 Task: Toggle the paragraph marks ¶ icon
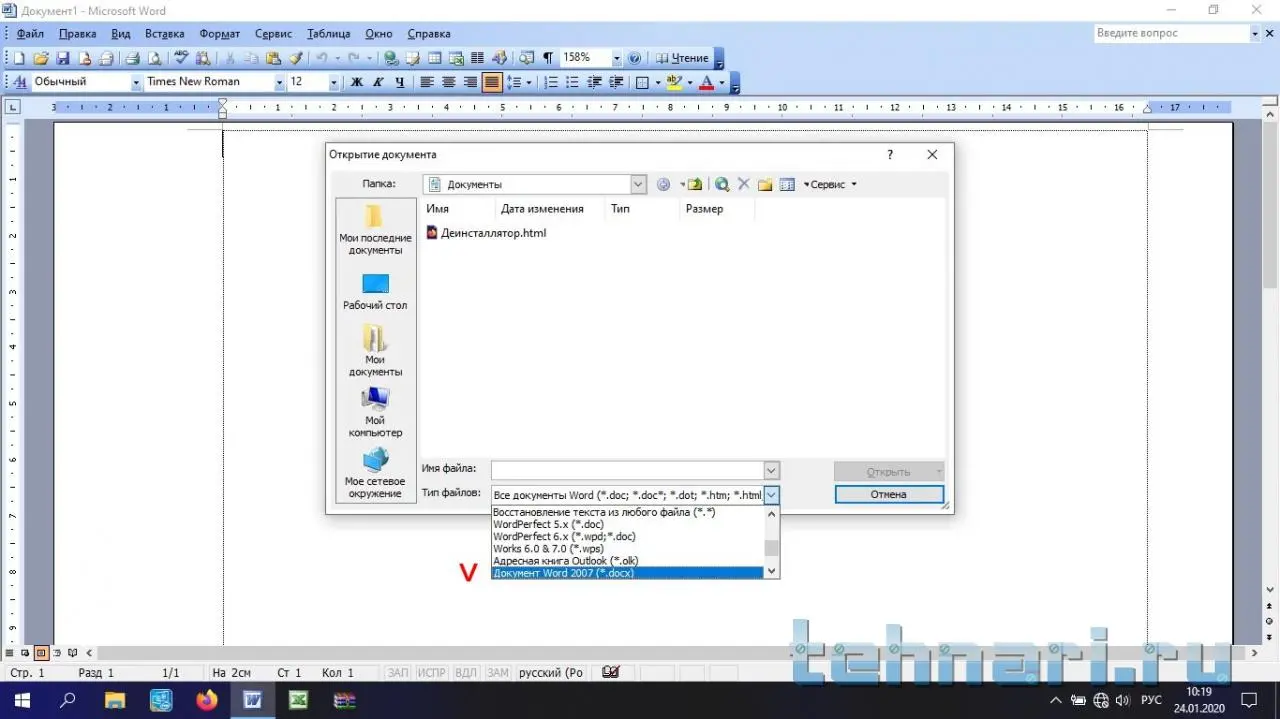(x=547, y=58)
